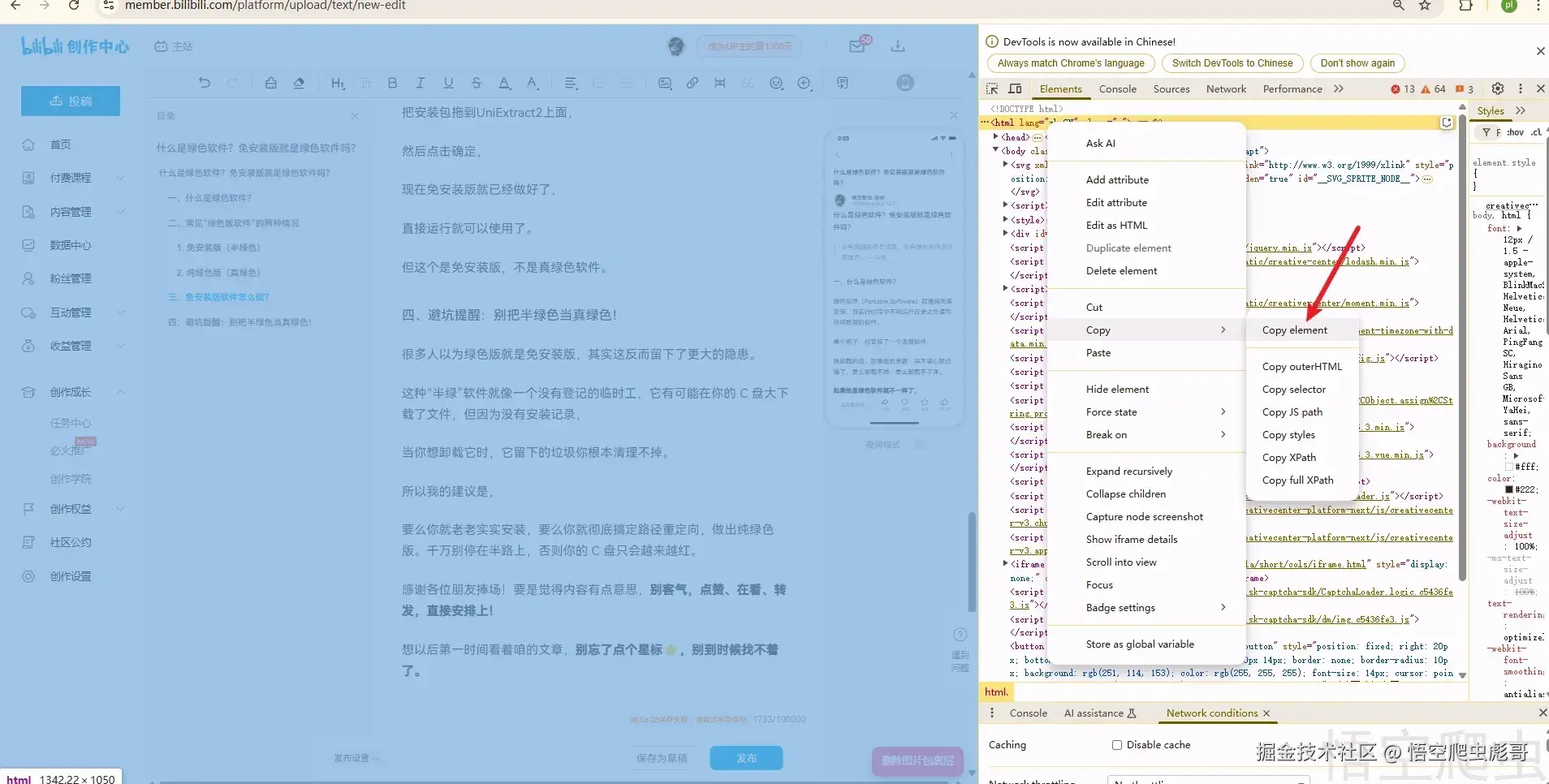The image size is (1549, 784).
Task: Click the blue 发布 publish button
Action: pyautogui.click(x=746, y=758)
